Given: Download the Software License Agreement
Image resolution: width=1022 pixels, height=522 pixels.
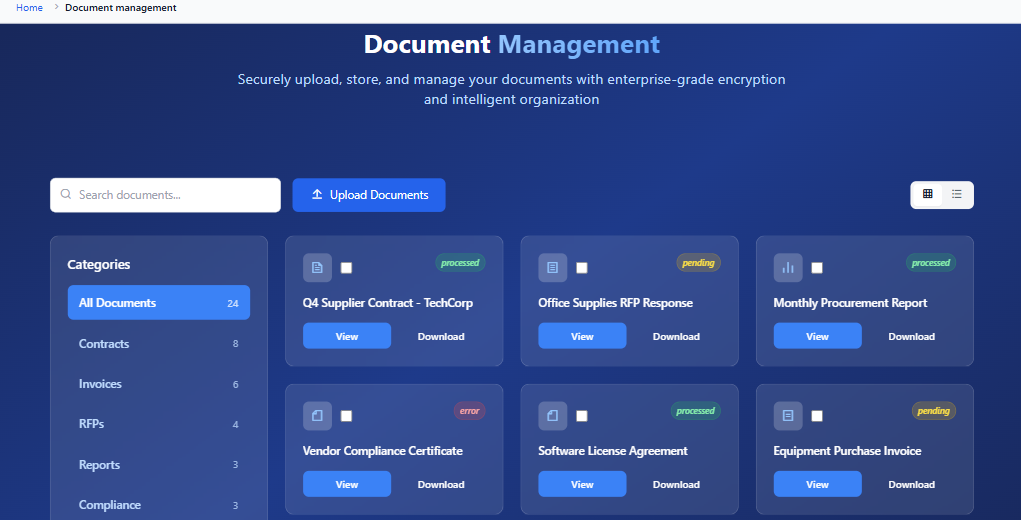Looking at the screenshot, I should click(676, 485).
